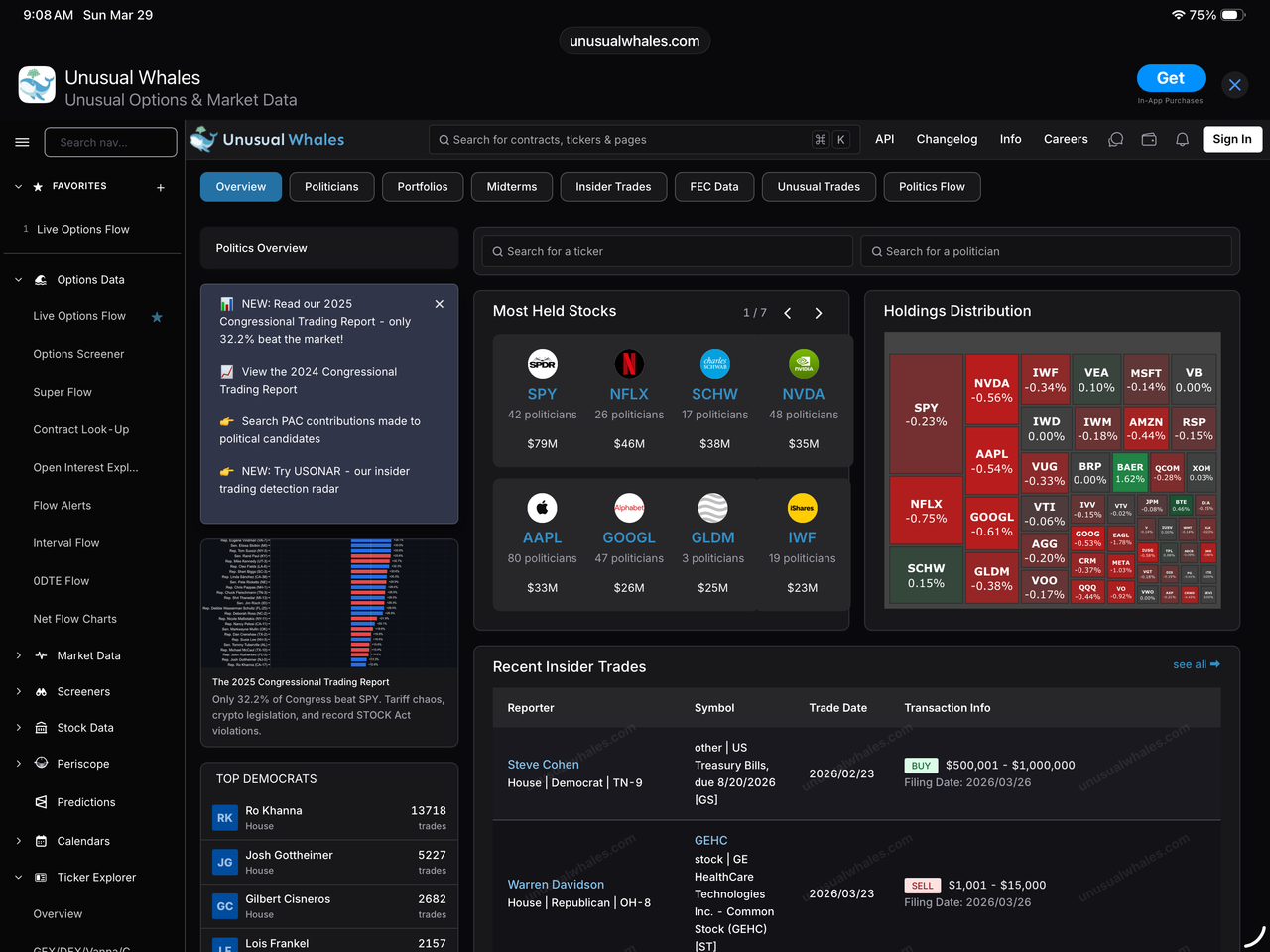Click the NVDA Nvidia logo
The image size is (1270, 952).
point(804,364)
